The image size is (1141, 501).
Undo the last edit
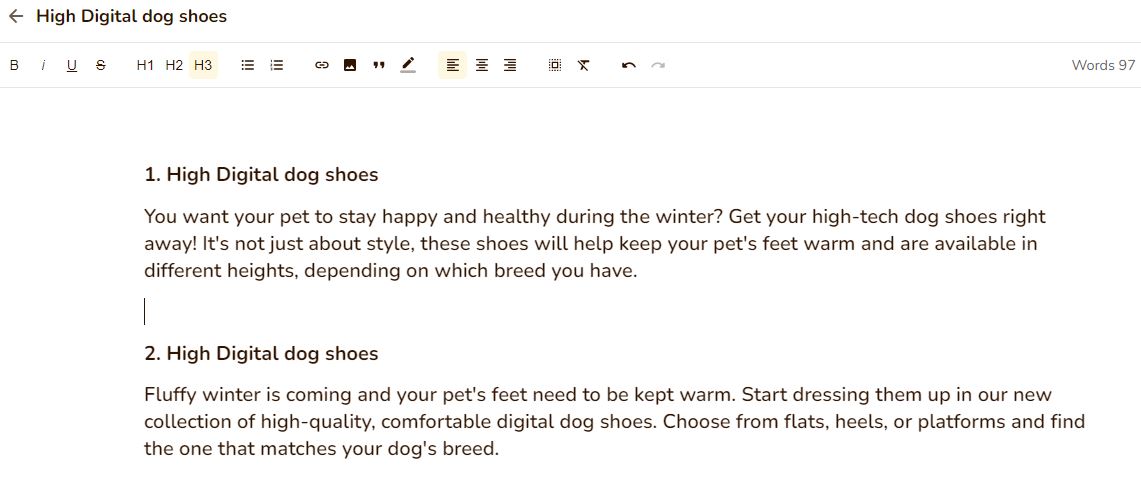click(628, 65)
